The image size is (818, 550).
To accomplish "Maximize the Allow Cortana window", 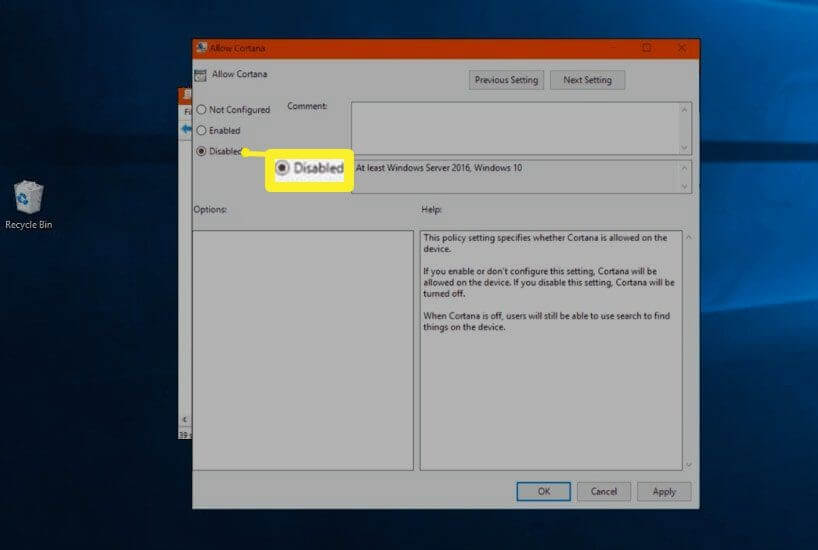I will click(x=647, y=48).
